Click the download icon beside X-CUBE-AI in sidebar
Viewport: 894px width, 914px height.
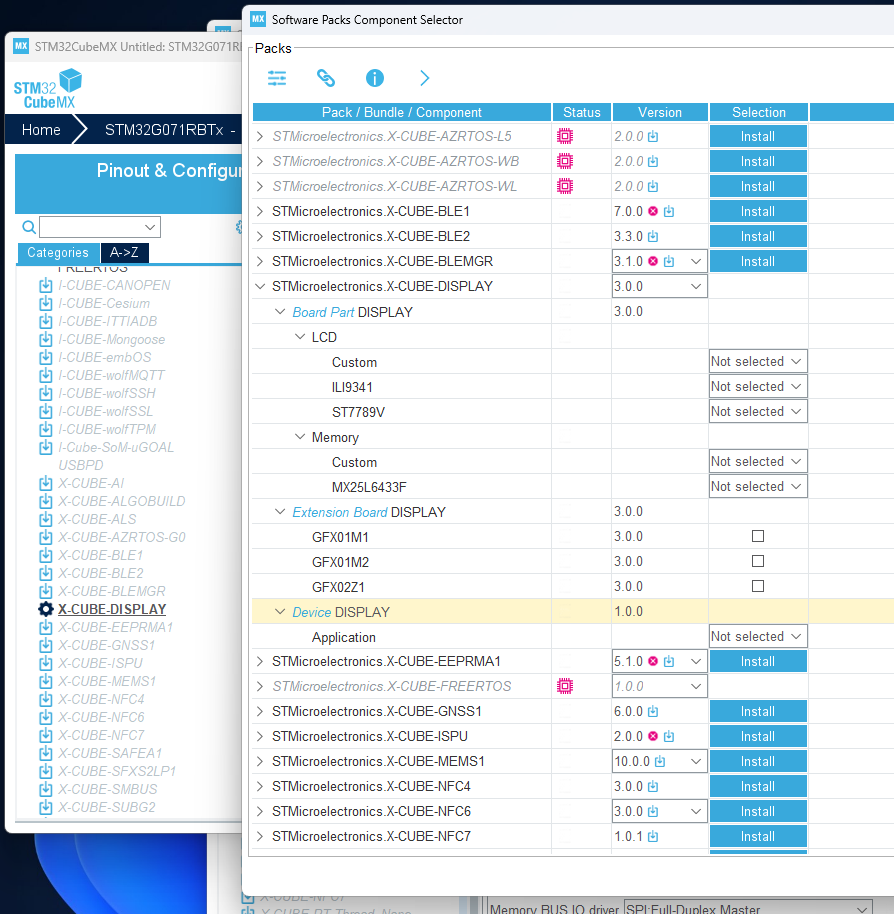point(45,484)
